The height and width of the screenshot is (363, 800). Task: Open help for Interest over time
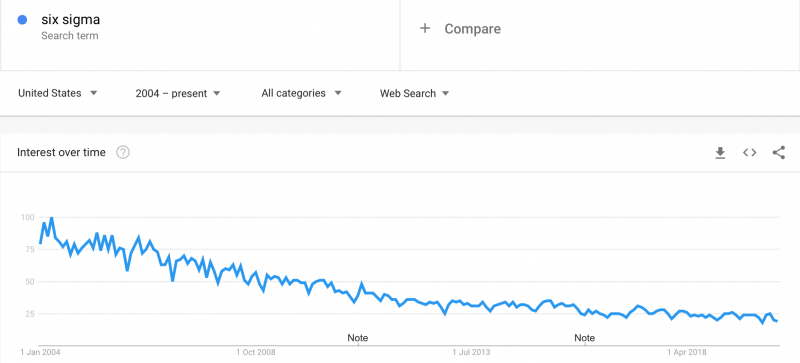tap(122, 152)
